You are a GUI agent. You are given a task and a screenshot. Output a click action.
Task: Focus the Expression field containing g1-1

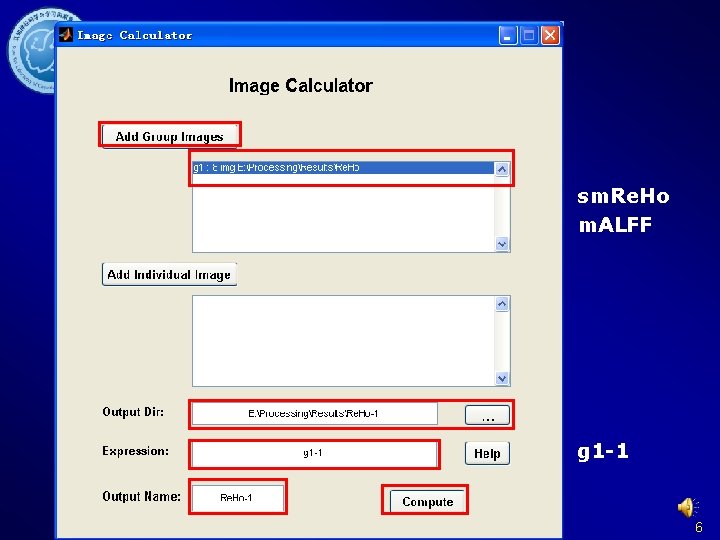314,454
